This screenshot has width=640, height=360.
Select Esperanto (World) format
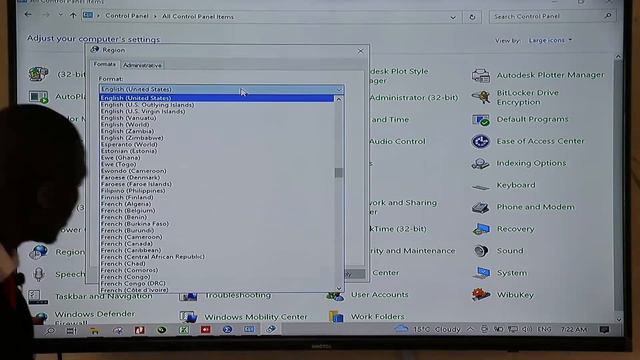[216, 144]
